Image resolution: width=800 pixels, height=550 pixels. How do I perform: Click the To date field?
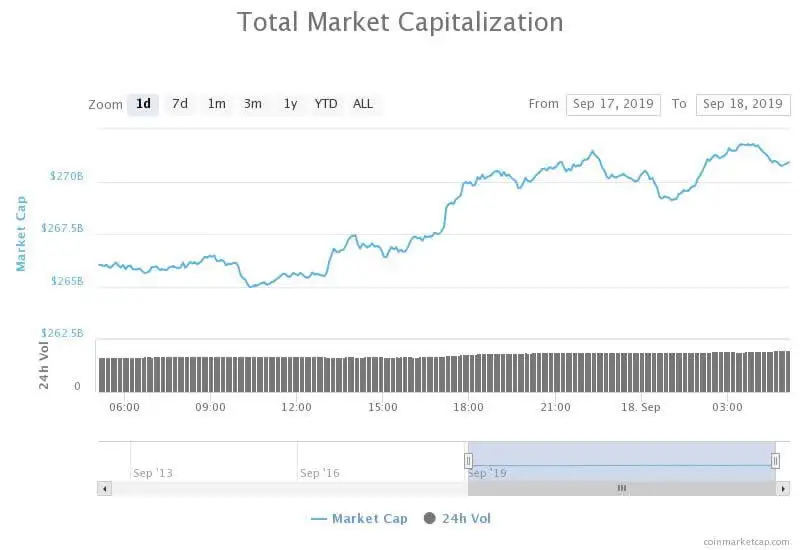742,104
